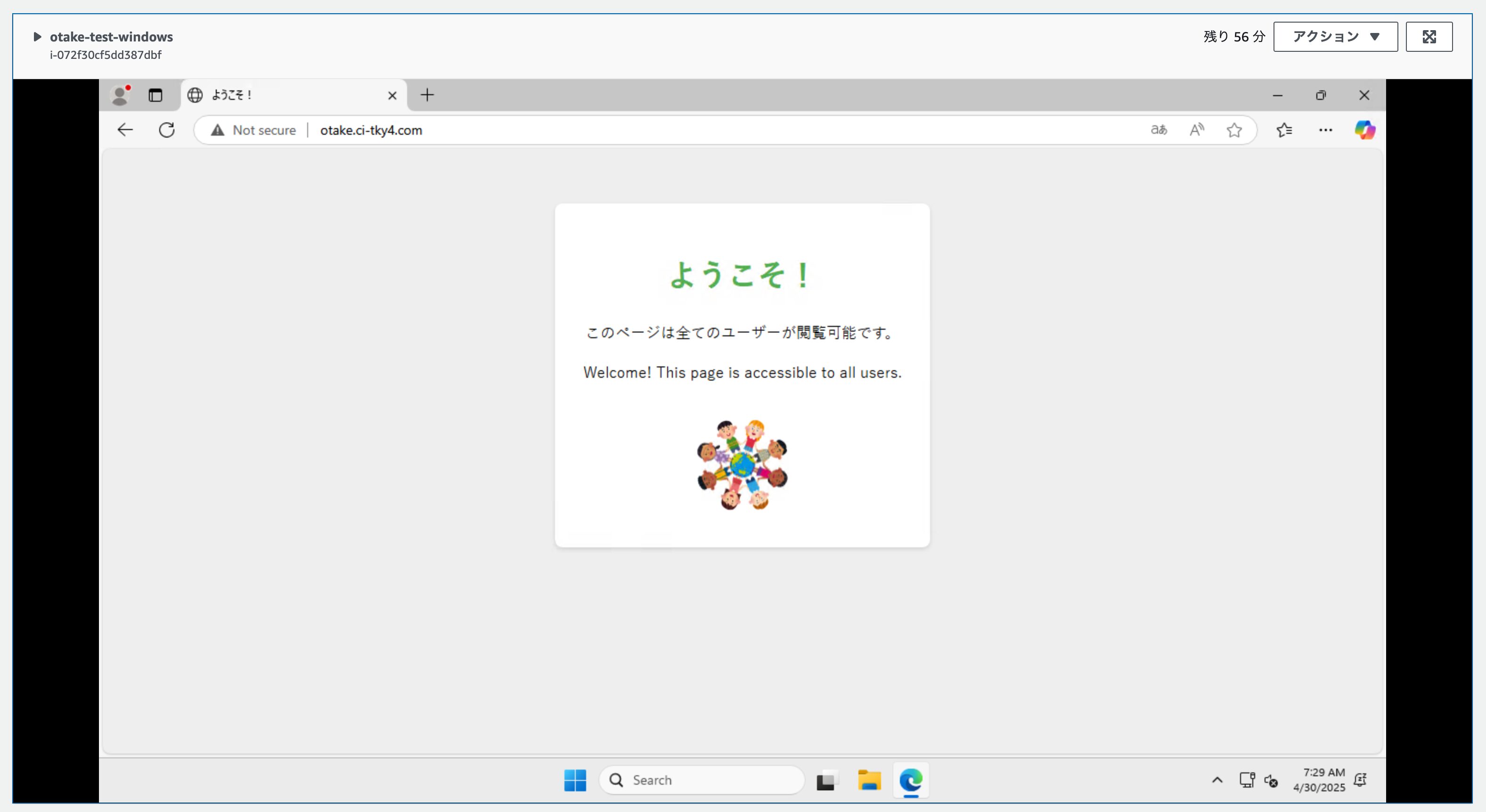
Task: View the Not secure site information
Action: [x=253, y=130]
